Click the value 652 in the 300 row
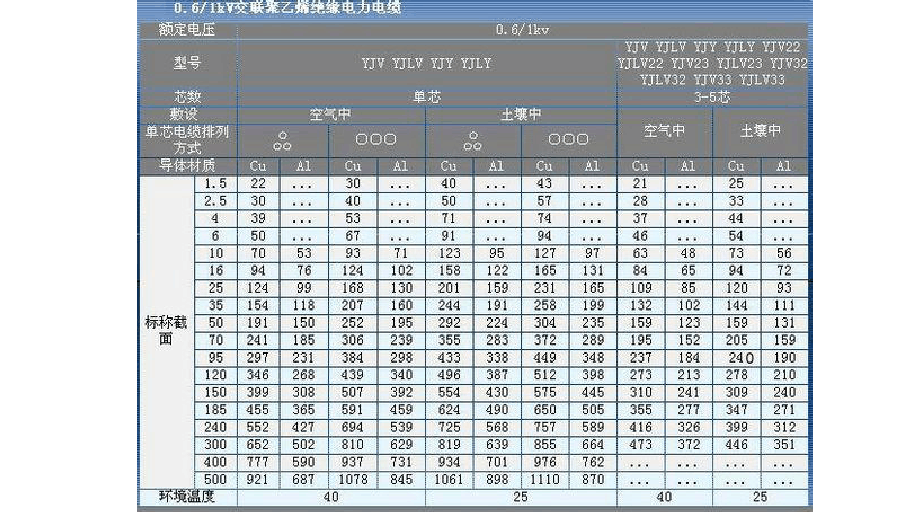917x512 pixels. coord(257,445)
